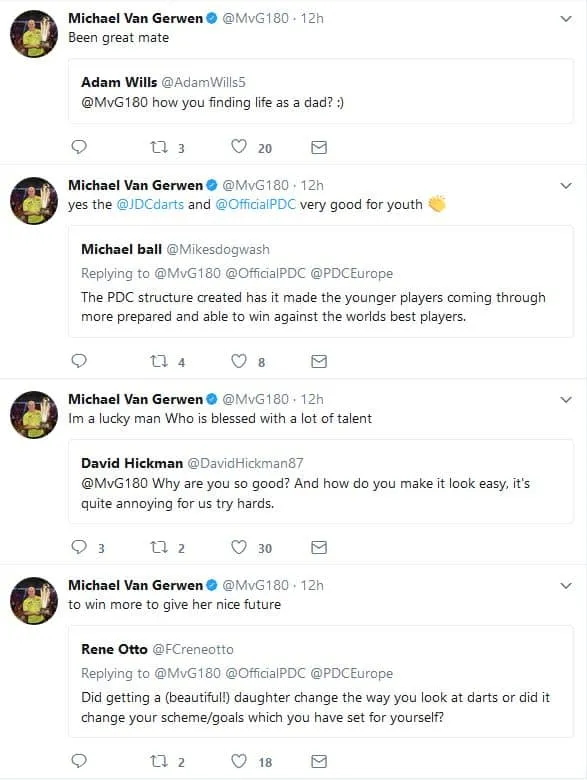The image size is (587, 780).
Task: Send "Been great mate" tweet via direct message
Action: [318, 147]
